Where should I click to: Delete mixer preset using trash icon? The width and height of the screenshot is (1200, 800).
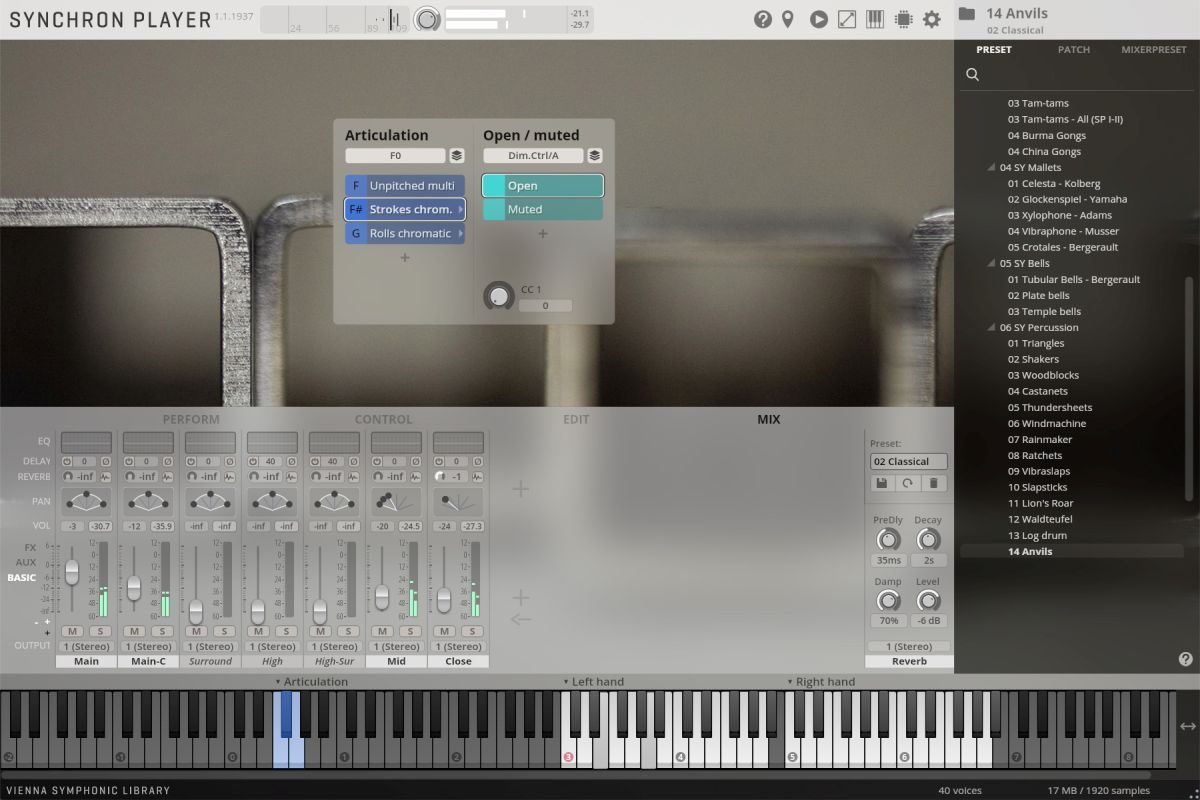point(933,483)
